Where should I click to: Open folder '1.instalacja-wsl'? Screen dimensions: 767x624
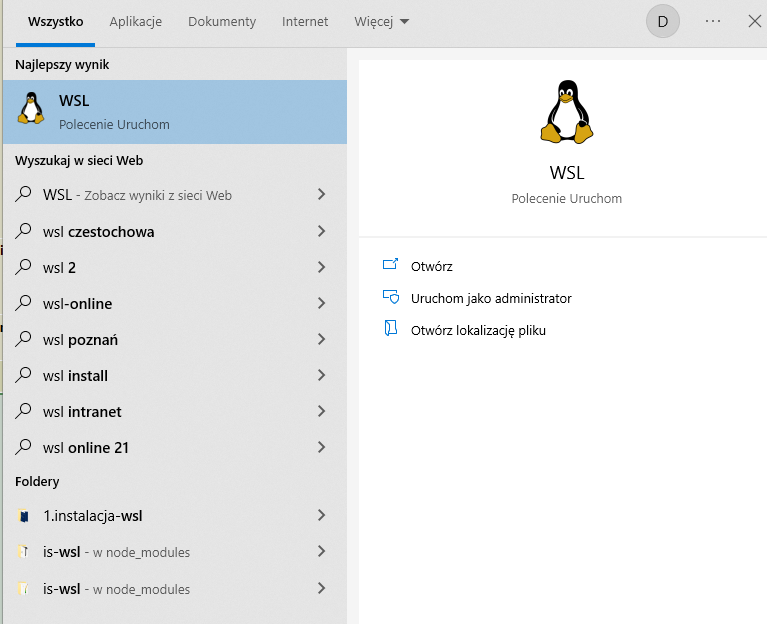tap(93, 516)
